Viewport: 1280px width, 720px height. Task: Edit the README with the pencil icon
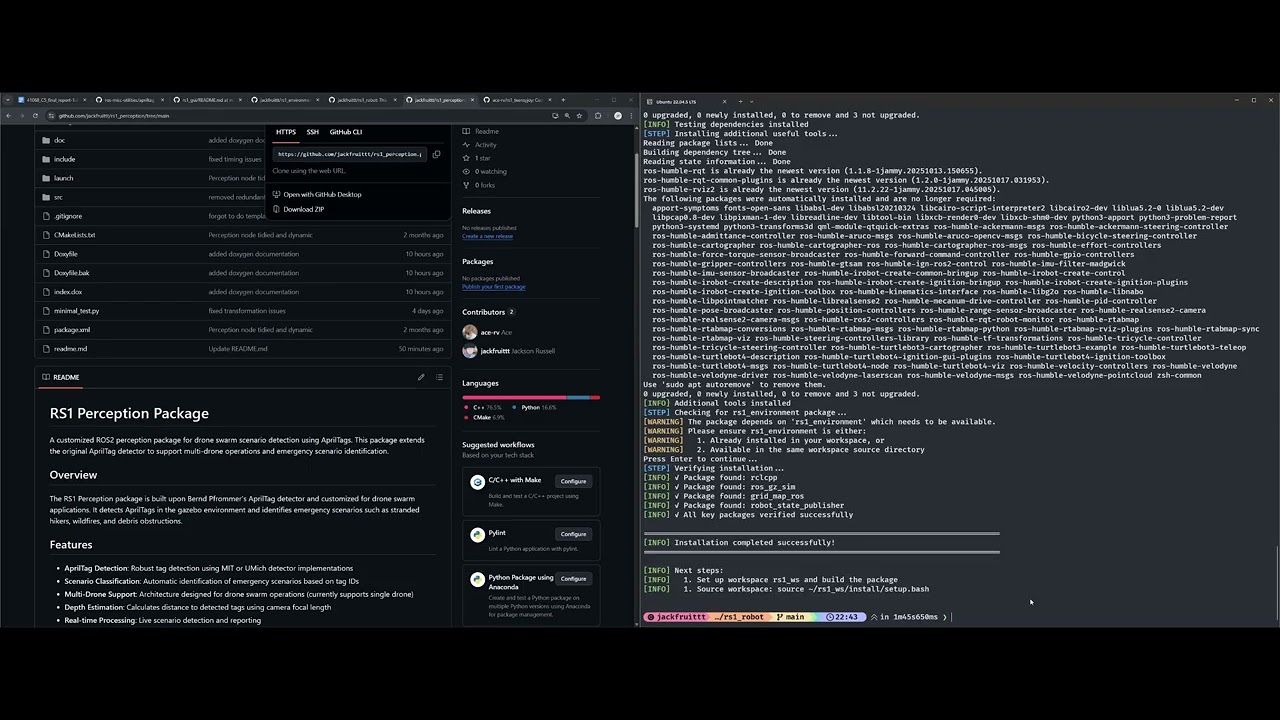click(421, 377)
